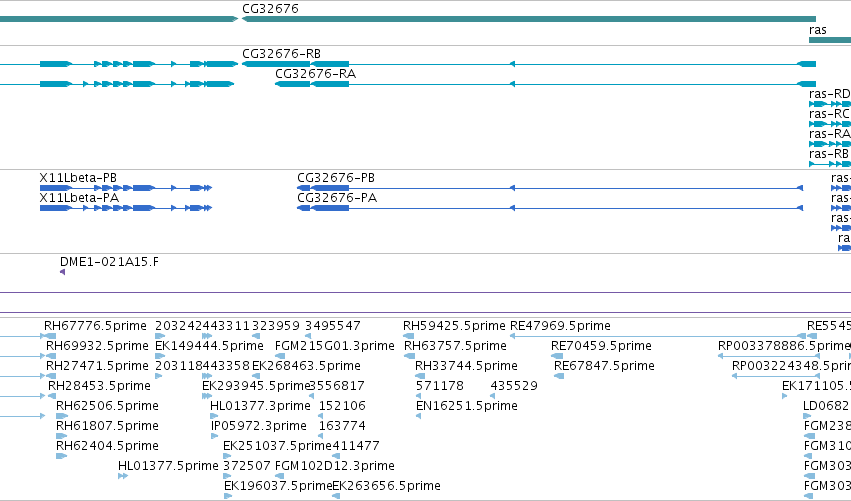
Task: Click the DME1-021A15.F marker arrow
Action: click(x=62, y=272)
